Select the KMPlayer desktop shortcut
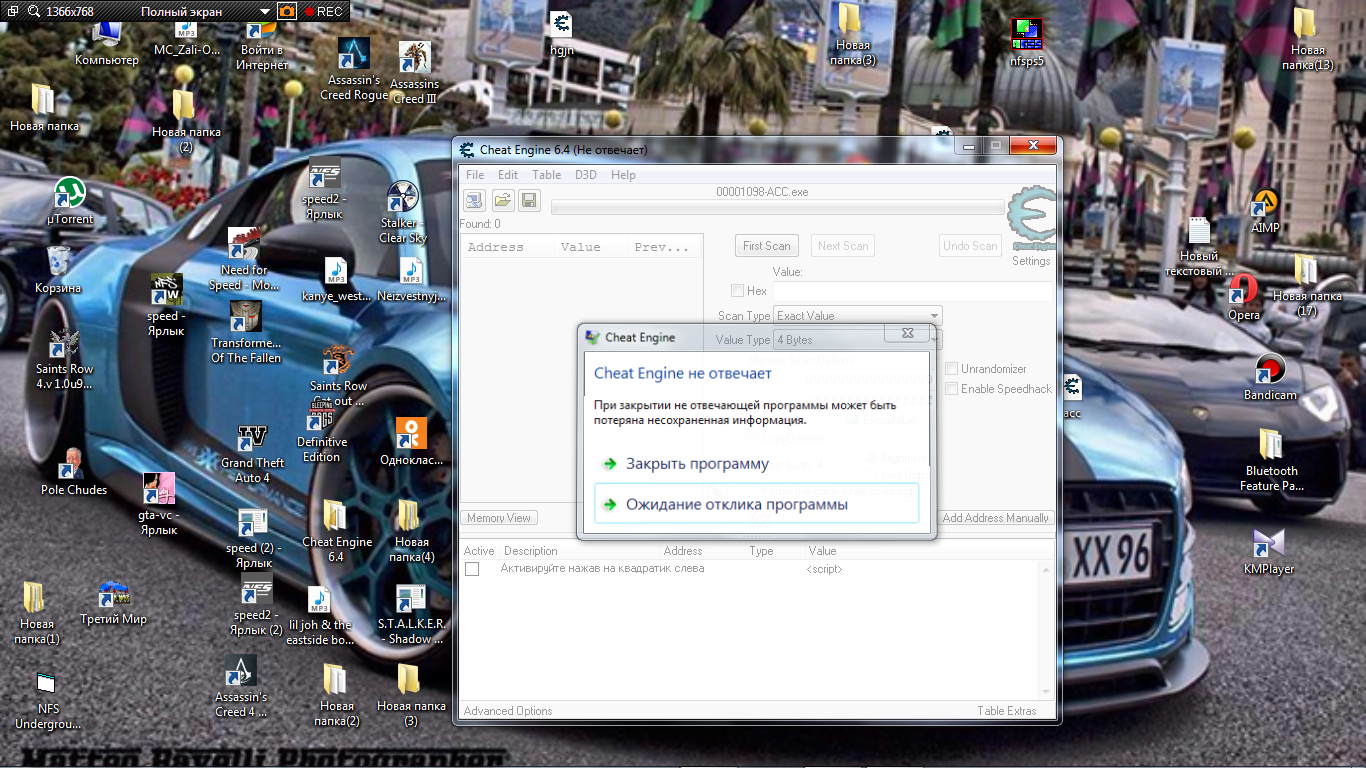This screenshot has height=768, width=1366. [x=1269, y=552]
